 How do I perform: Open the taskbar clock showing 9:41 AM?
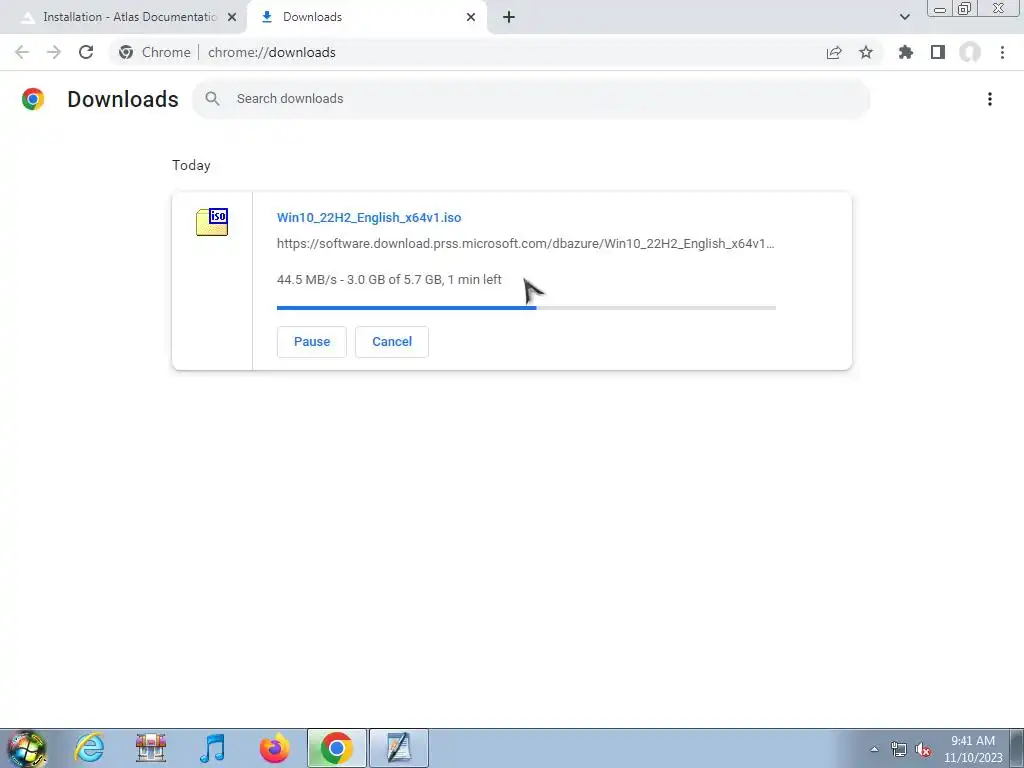coord(973,749)
